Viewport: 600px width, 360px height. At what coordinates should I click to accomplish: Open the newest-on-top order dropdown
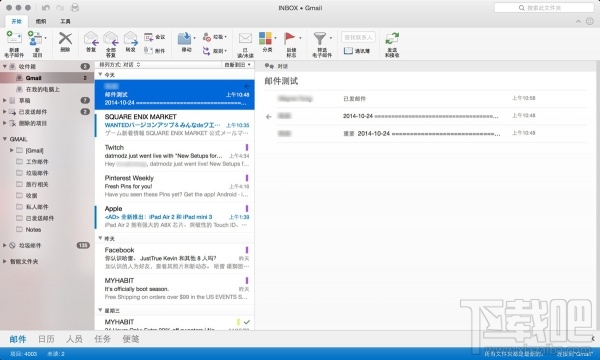(x=238, y=65)
